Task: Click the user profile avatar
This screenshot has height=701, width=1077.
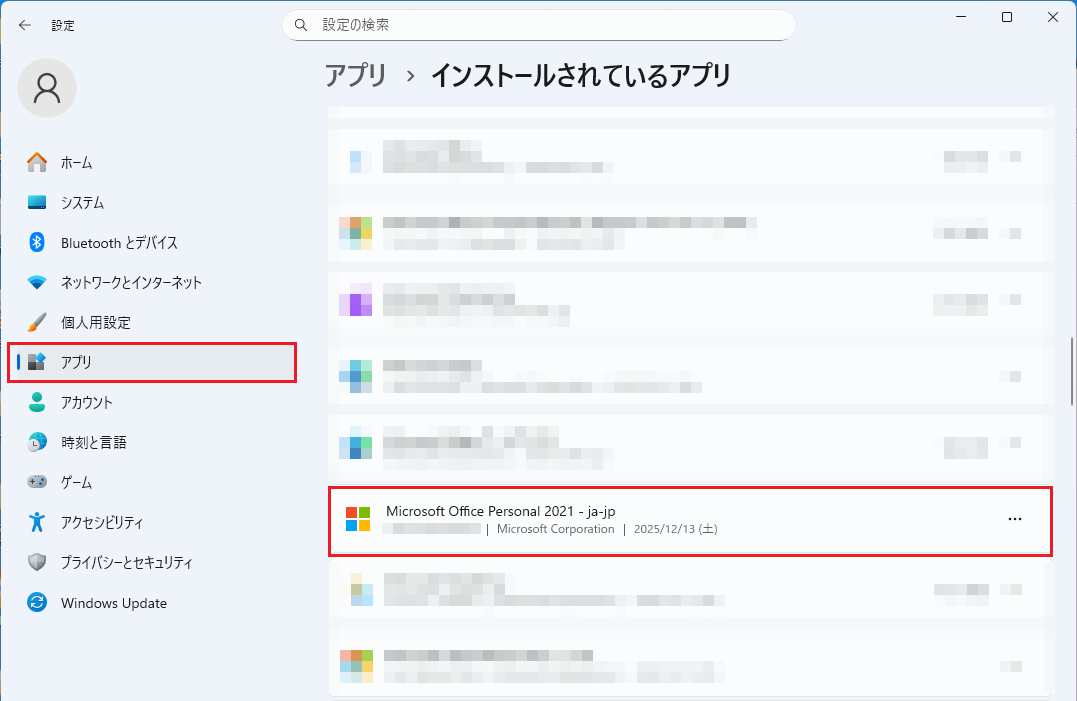Action: point(47,88)
